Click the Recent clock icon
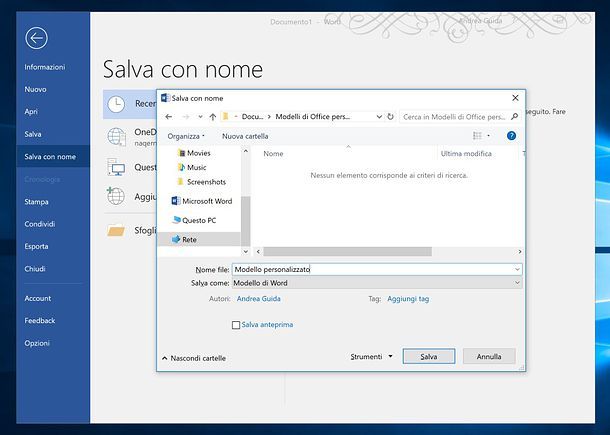 point(116,104)
